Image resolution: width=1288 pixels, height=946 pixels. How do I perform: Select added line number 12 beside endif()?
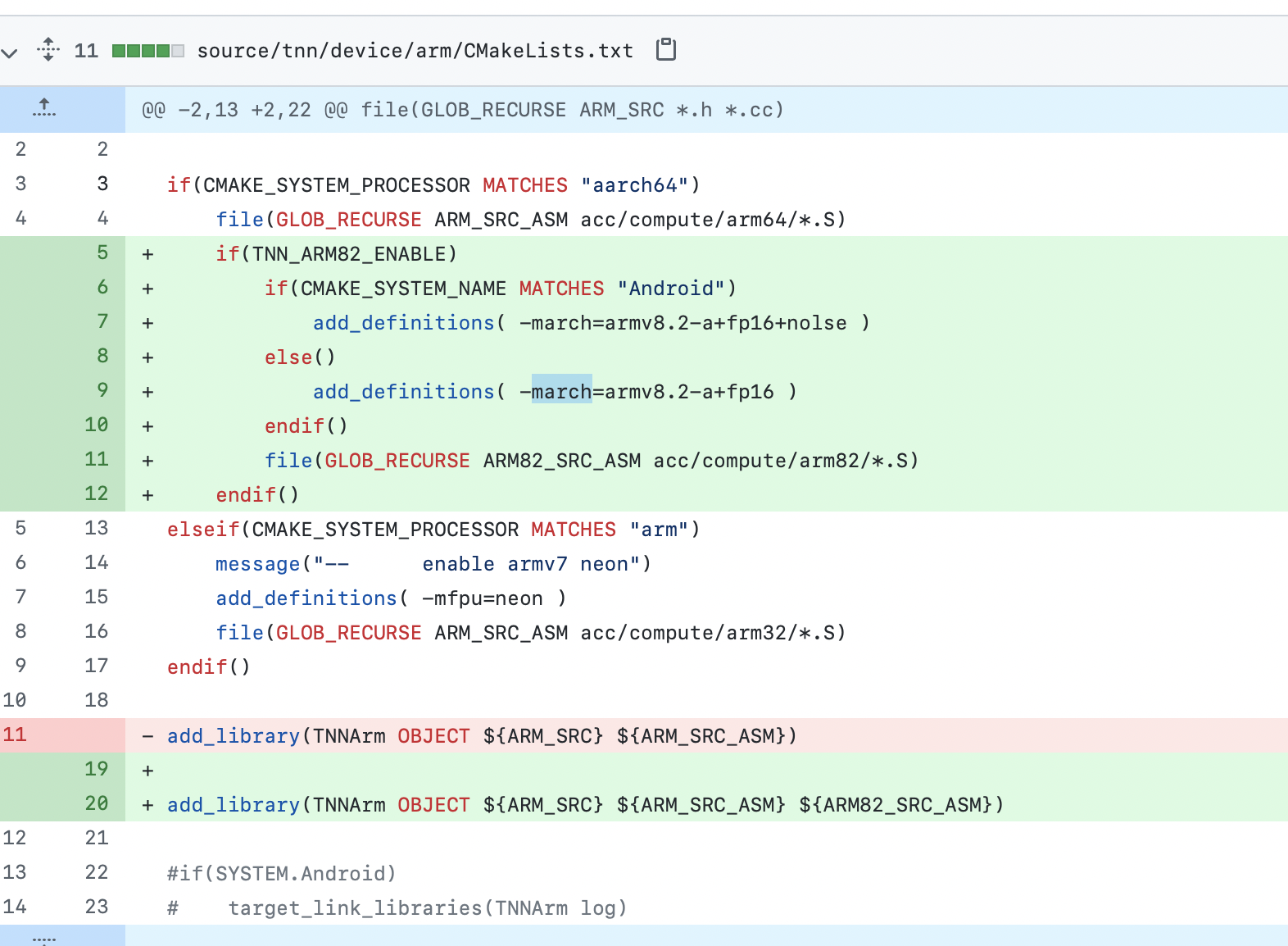pos(97,493)
